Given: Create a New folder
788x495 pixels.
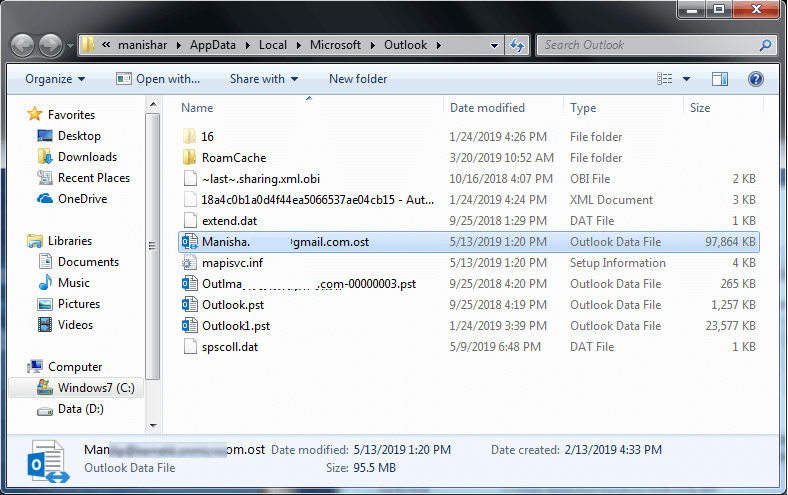Looking at the screenshot, I should (x=358, y=79).
